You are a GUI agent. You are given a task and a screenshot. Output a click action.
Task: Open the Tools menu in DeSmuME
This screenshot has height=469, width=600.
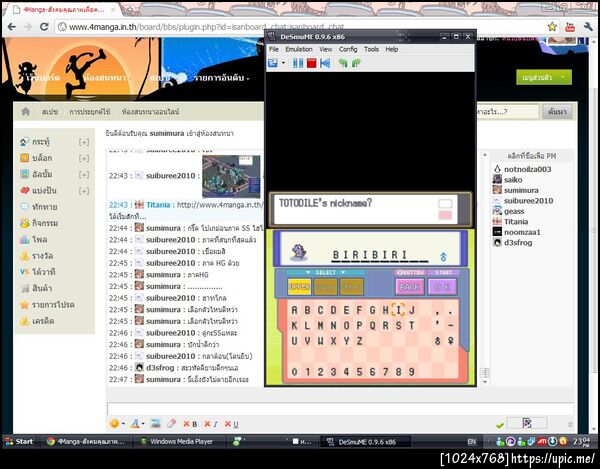[371, 49]
